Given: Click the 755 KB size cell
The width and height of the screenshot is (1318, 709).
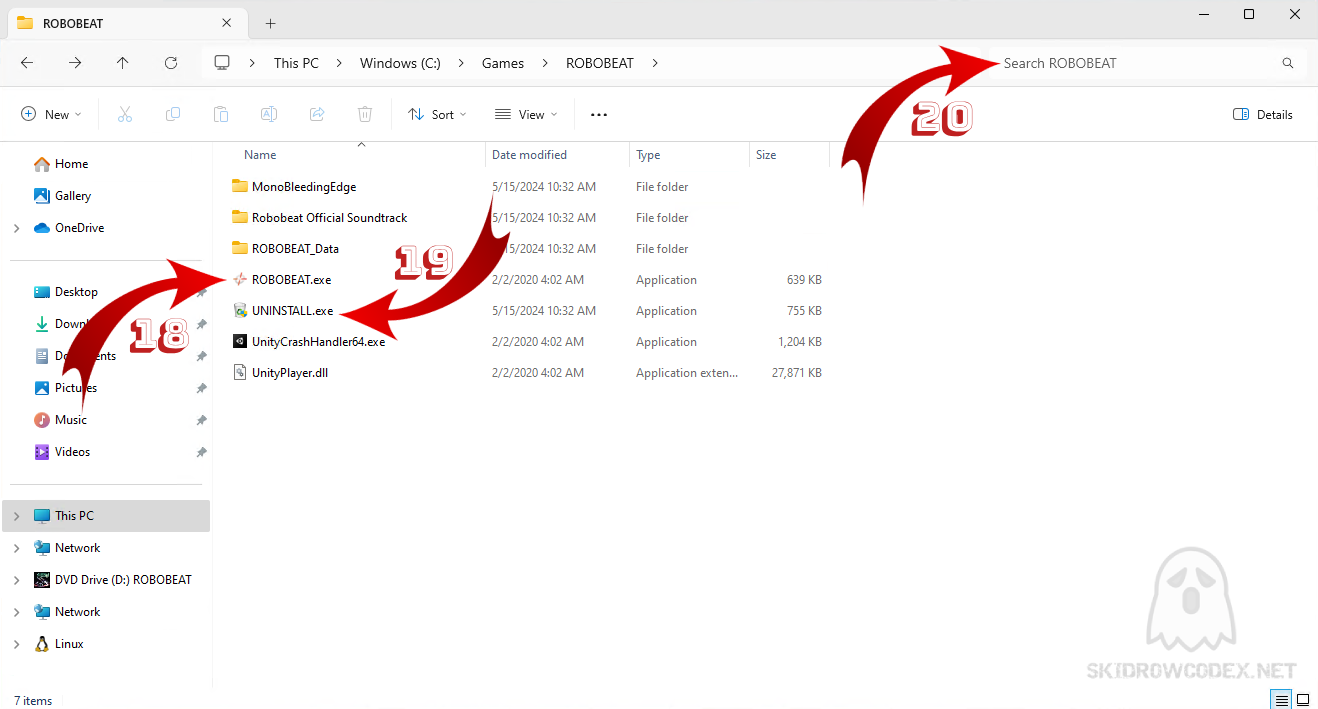Looking at the screenshot, I should [804, 311].
